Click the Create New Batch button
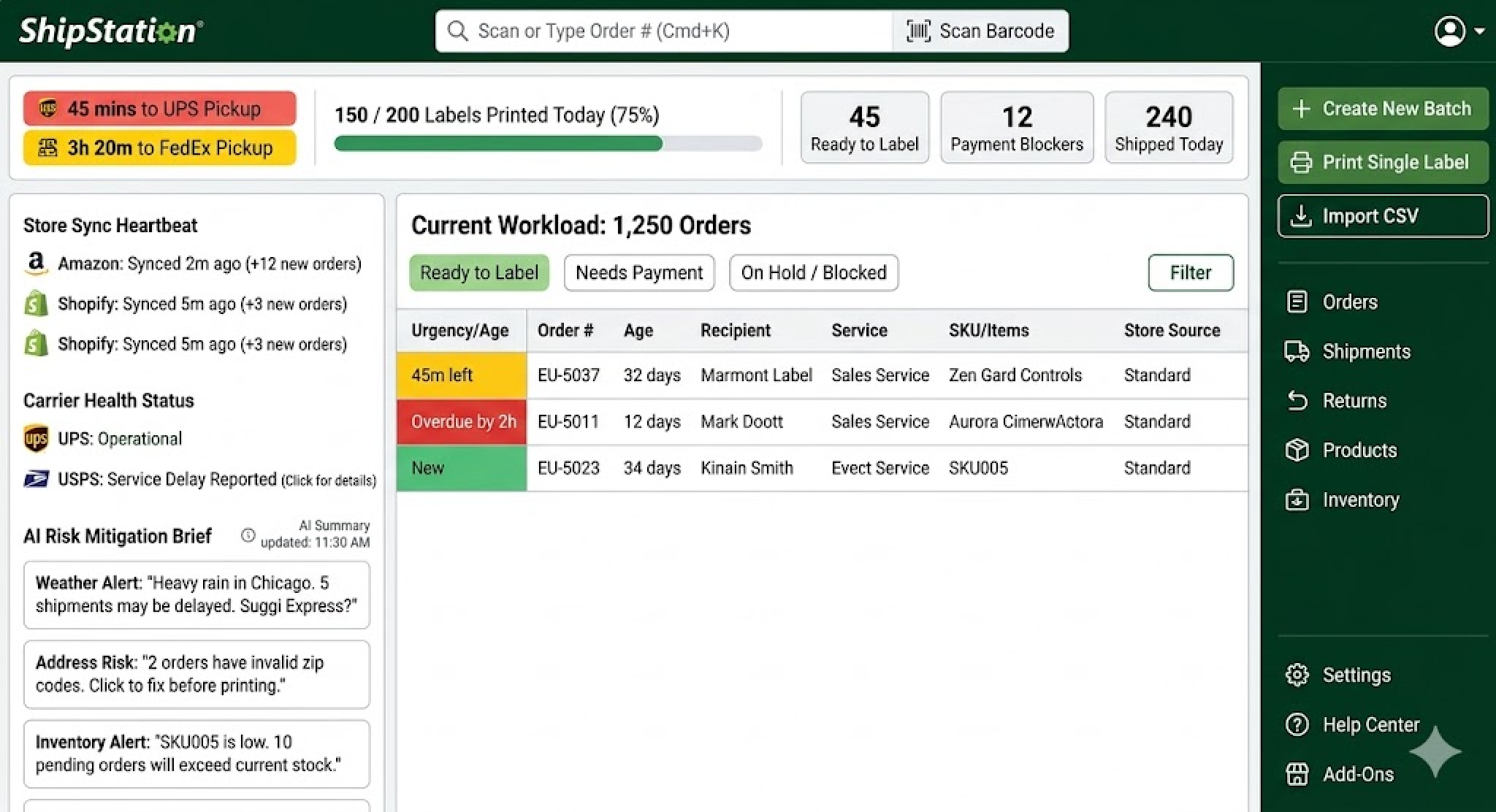 click(x=1382, y=109)
